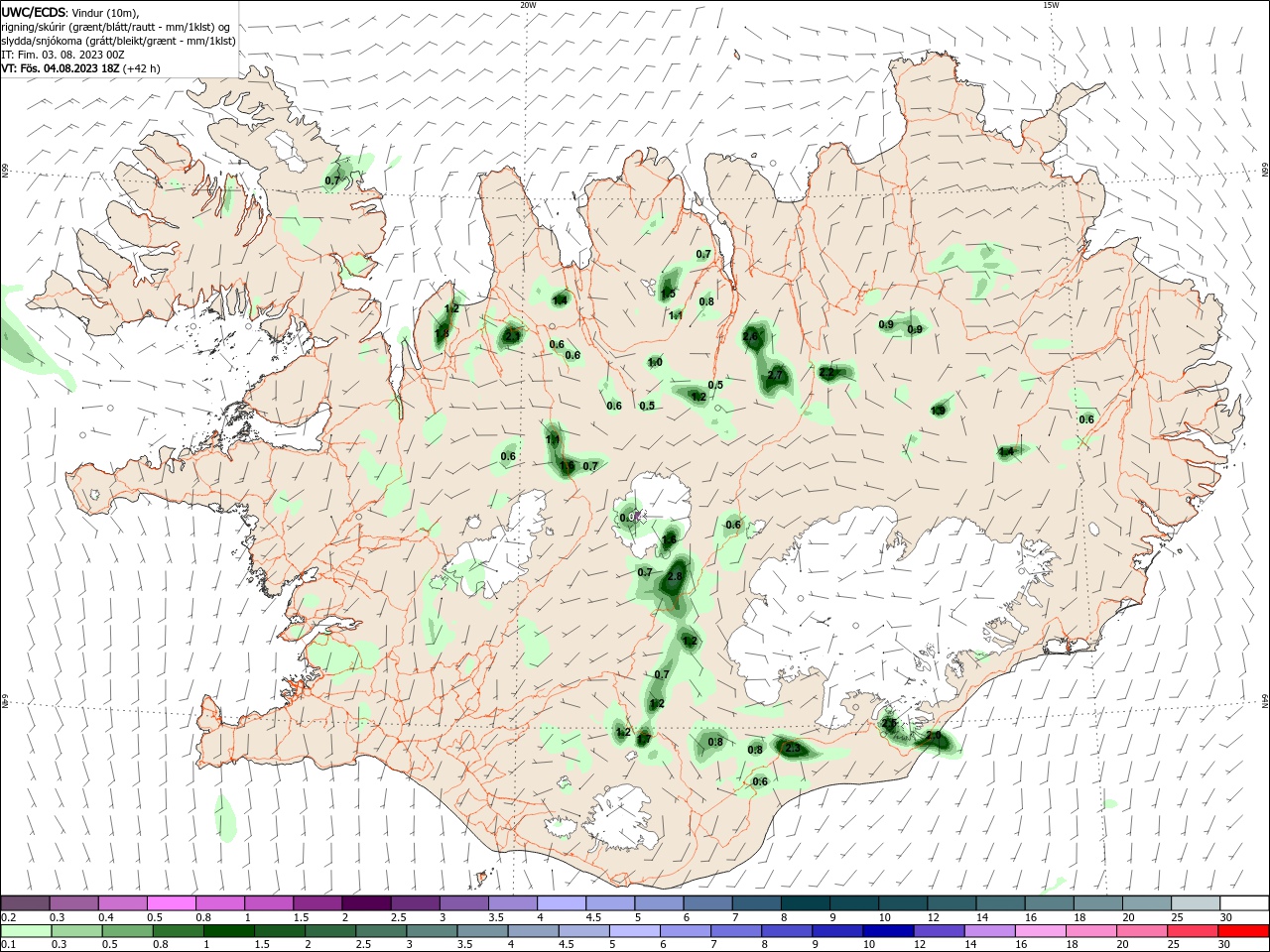Screen dimensions: 1270x952
Task: Click the crimson 25 swatch in lower legend
Action: (1191, 931)
